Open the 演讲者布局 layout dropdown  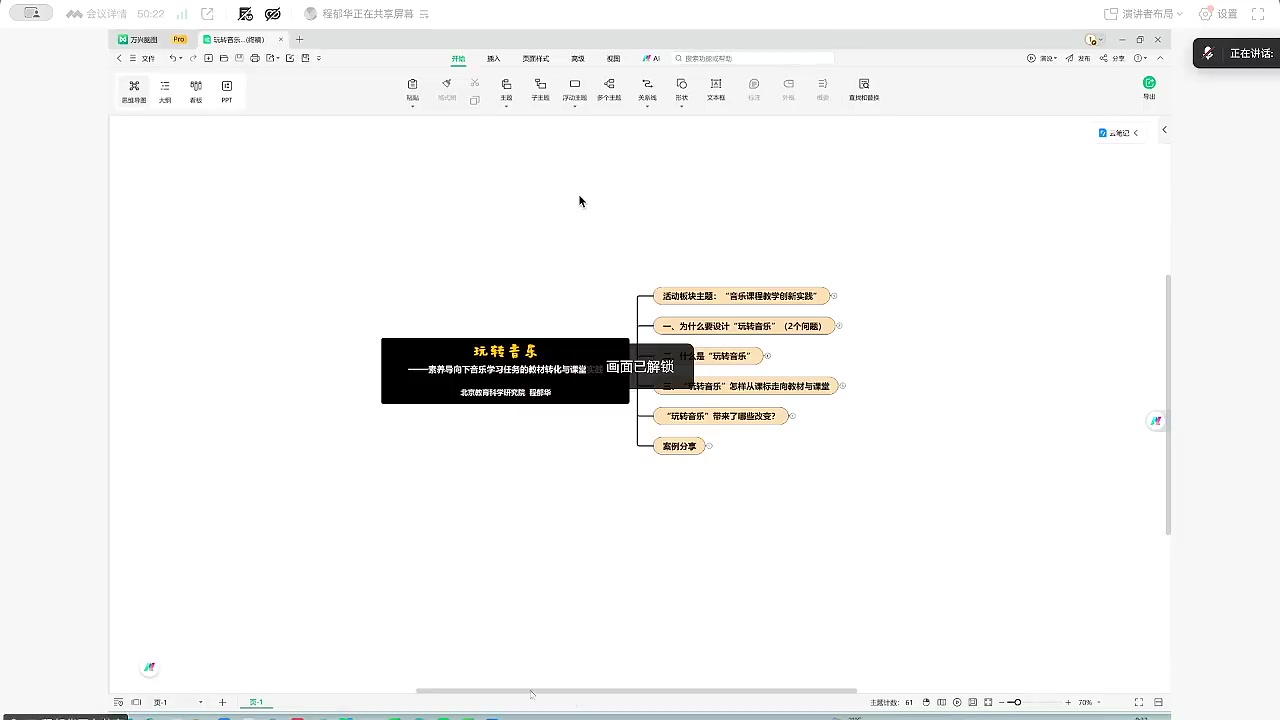(1144, 14)
